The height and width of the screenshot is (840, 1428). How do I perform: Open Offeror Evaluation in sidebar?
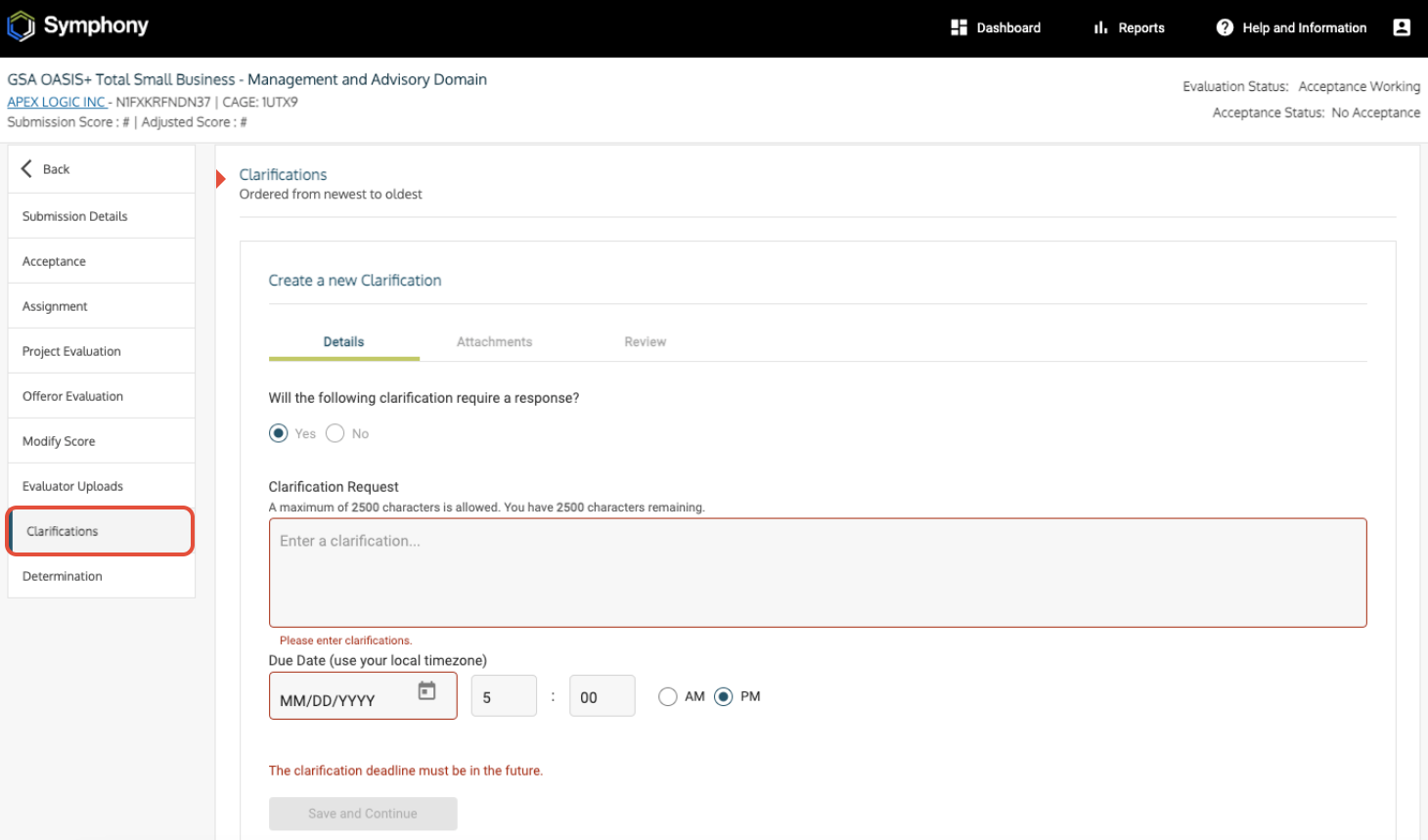[x=102, y=396]
